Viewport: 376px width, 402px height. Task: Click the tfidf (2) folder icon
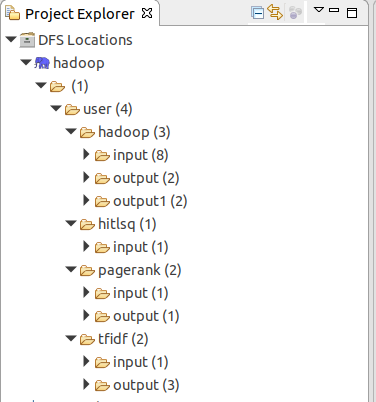point(87,339)
